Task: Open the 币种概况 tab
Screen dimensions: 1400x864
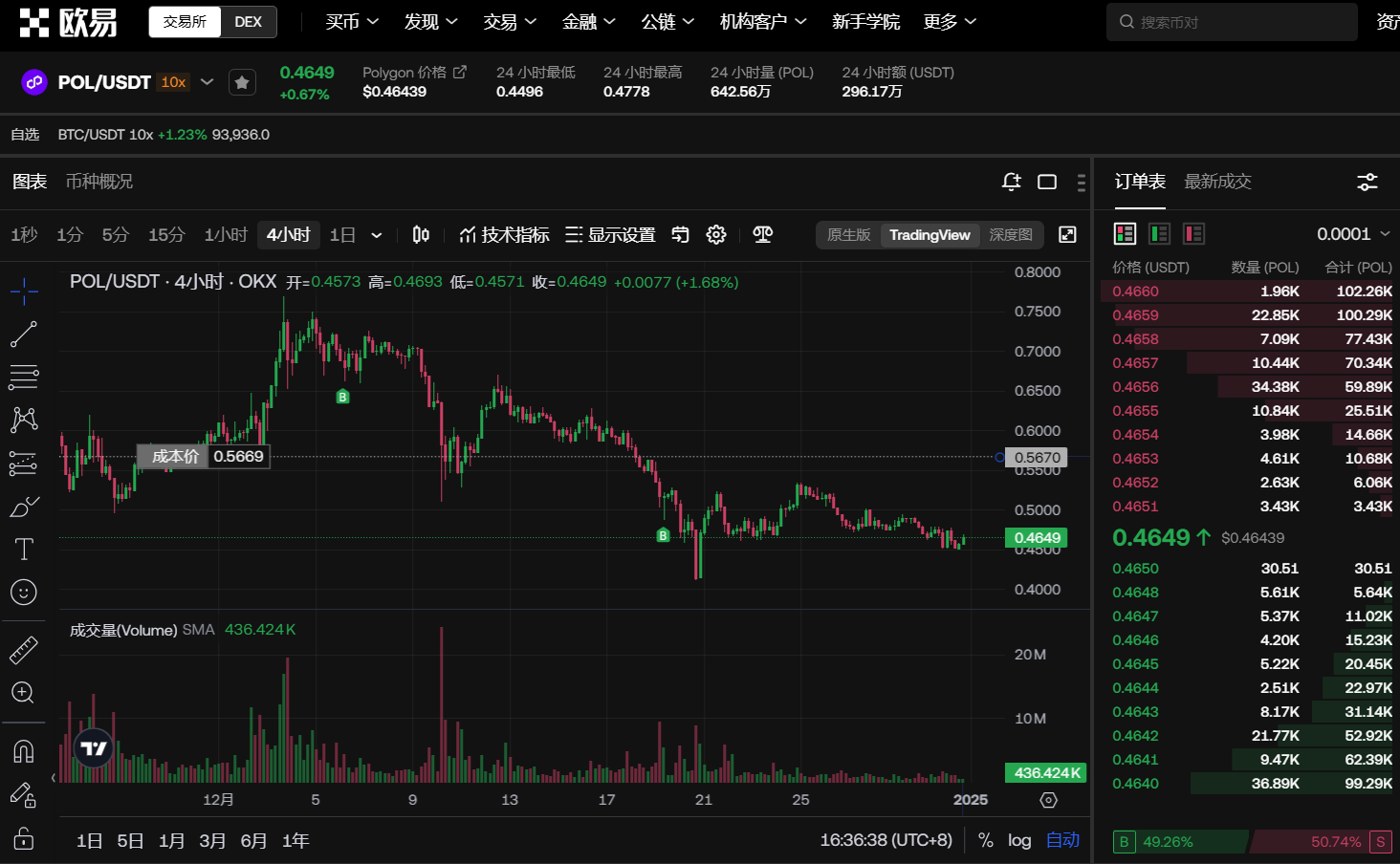Action: [x=99, y=182]
